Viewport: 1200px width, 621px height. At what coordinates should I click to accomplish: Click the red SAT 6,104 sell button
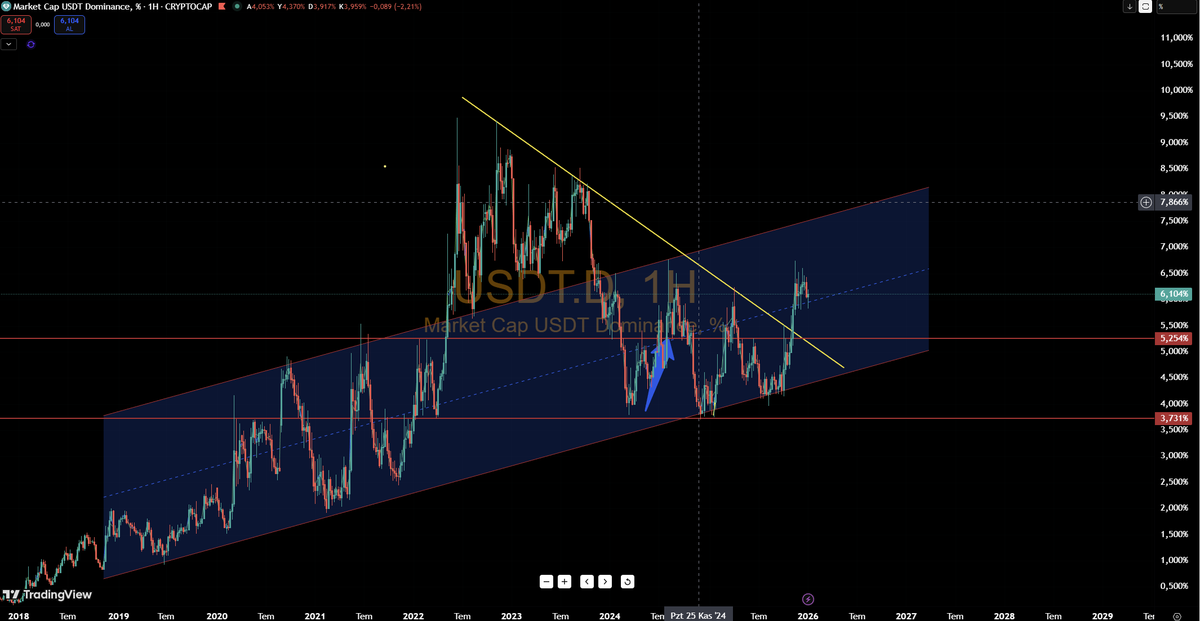pyautogui.click(x=14, y=24)
